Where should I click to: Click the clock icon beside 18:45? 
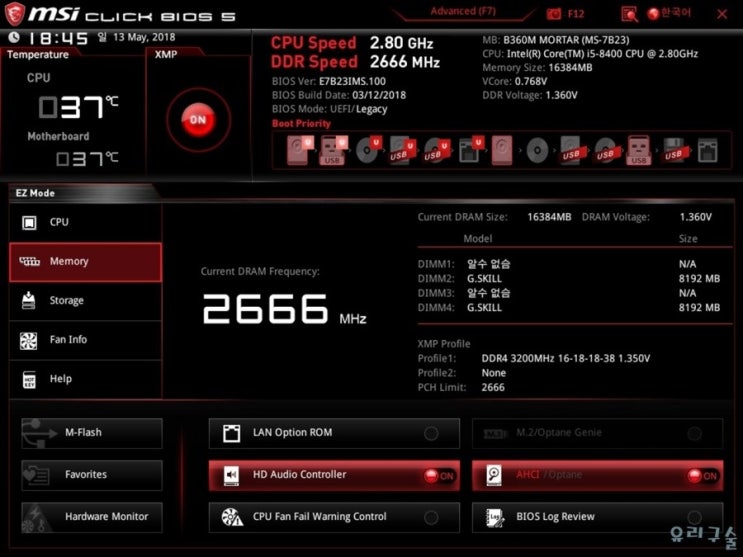tap(14, 37)
